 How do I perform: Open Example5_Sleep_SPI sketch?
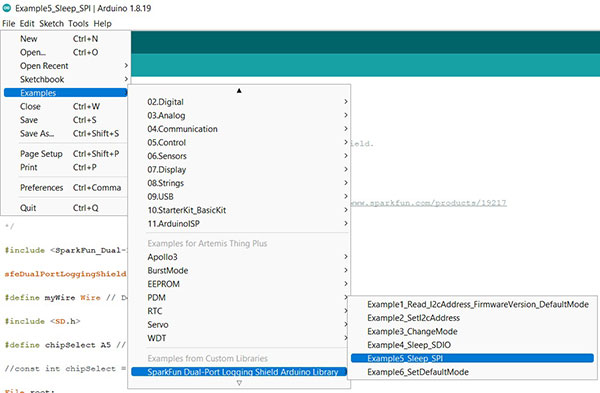[472, 358]
